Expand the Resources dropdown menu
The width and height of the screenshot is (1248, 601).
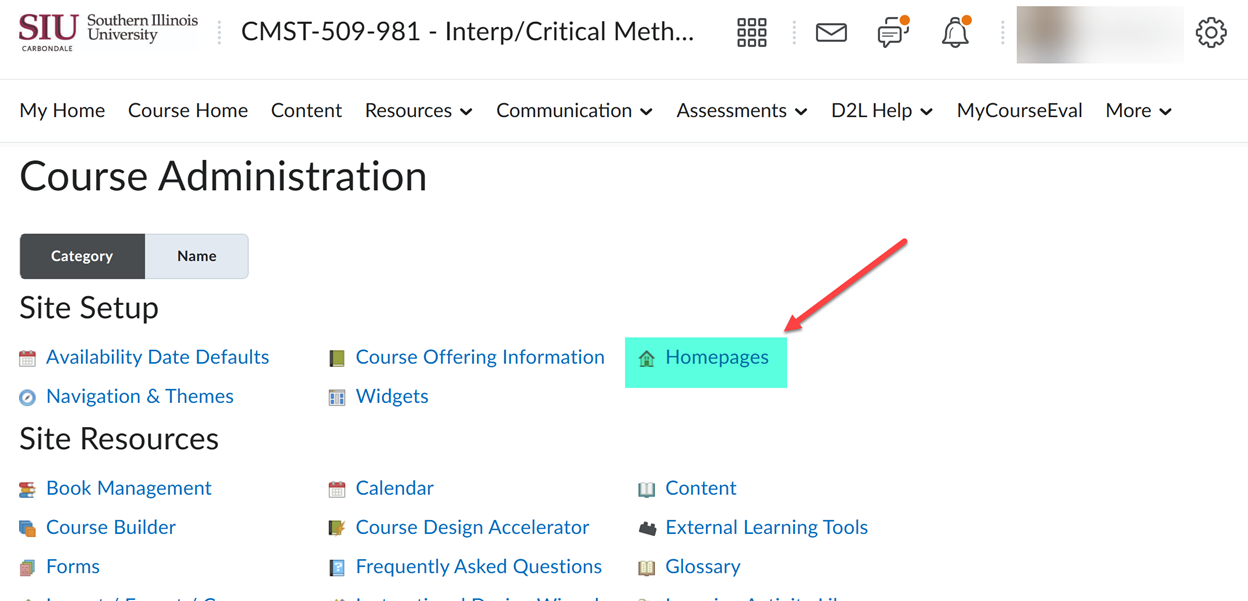click(417, 110)
